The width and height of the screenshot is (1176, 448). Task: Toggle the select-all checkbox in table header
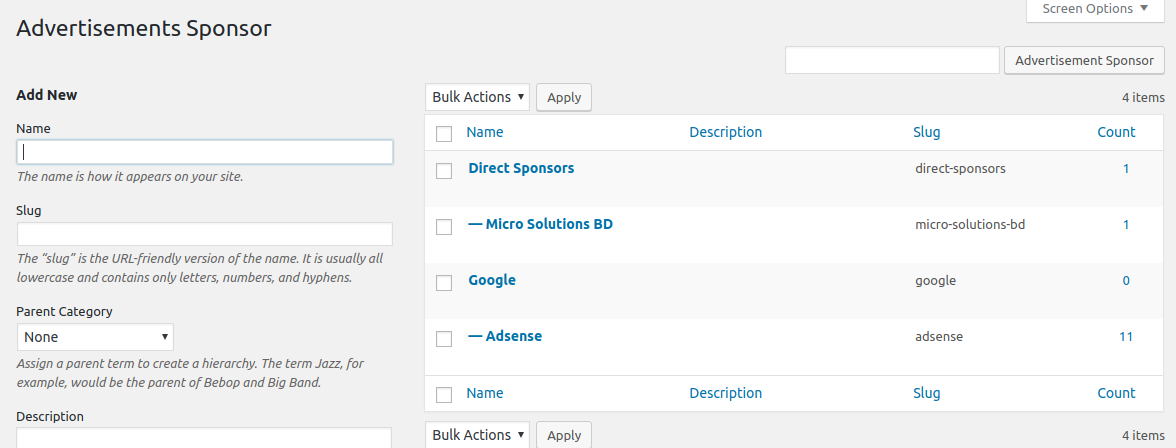(445, 133)
